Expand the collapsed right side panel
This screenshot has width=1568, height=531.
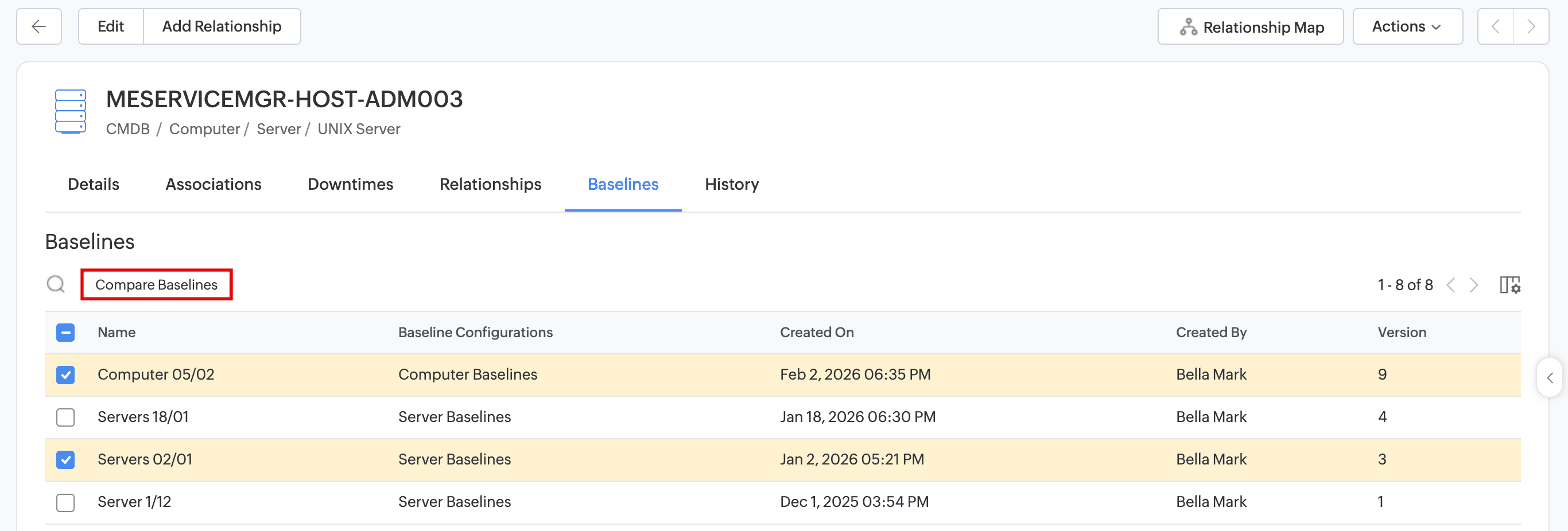click(1550, 378)
